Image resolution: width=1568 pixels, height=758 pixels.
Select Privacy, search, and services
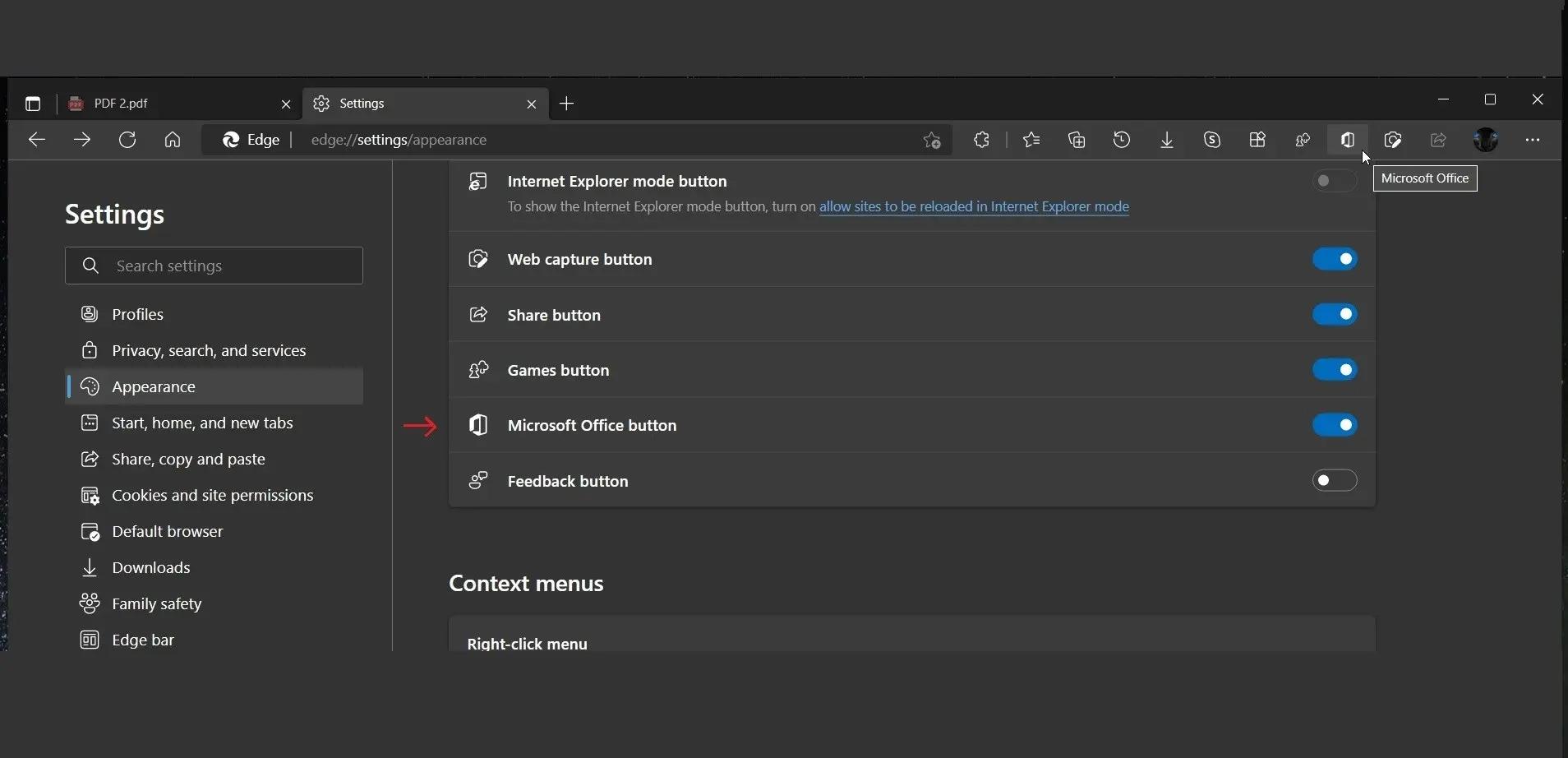(x=209, y=350)
